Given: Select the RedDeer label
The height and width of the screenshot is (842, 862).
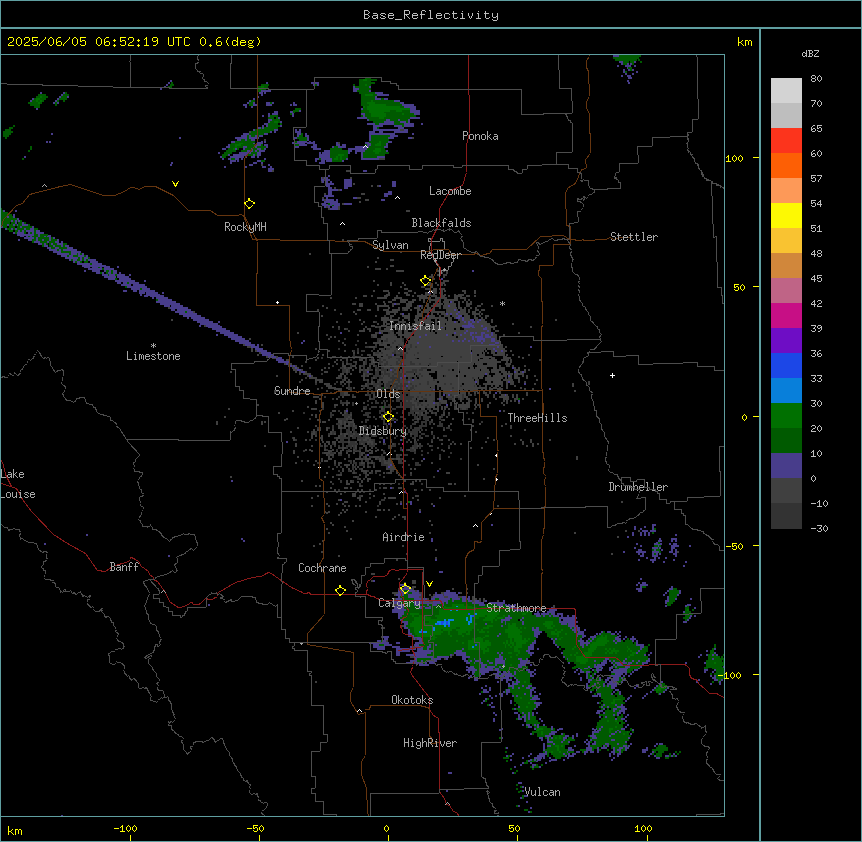Looking at the screenshot, I should 440,255.
